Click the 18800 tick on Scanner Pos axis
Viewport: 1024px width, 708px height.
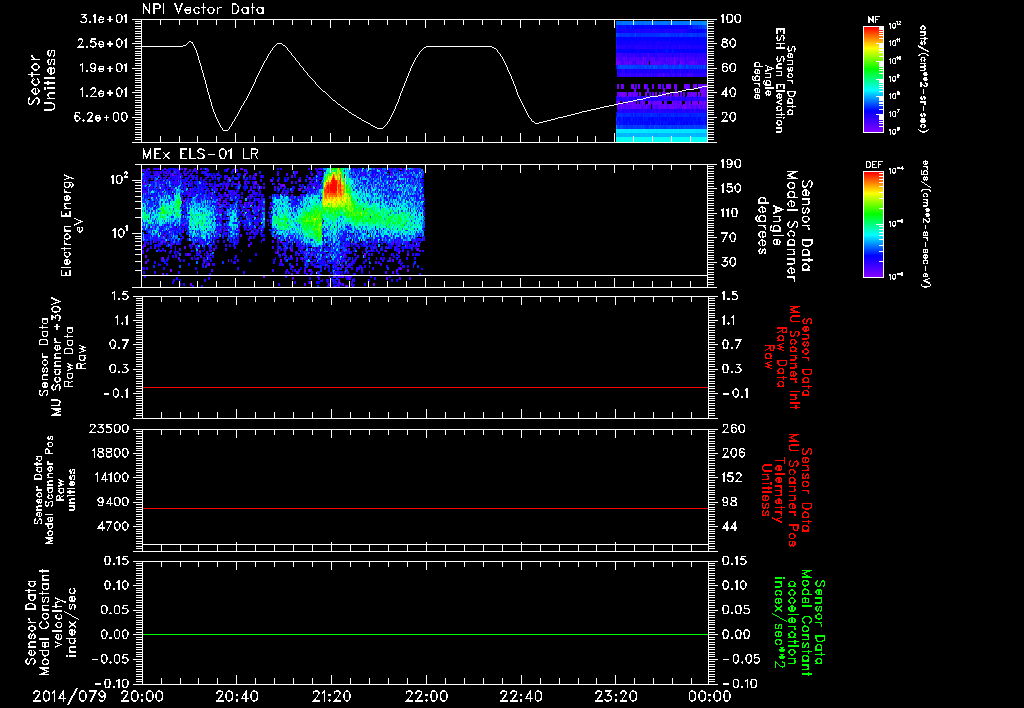pyautogui.click(x=109, y=453)
